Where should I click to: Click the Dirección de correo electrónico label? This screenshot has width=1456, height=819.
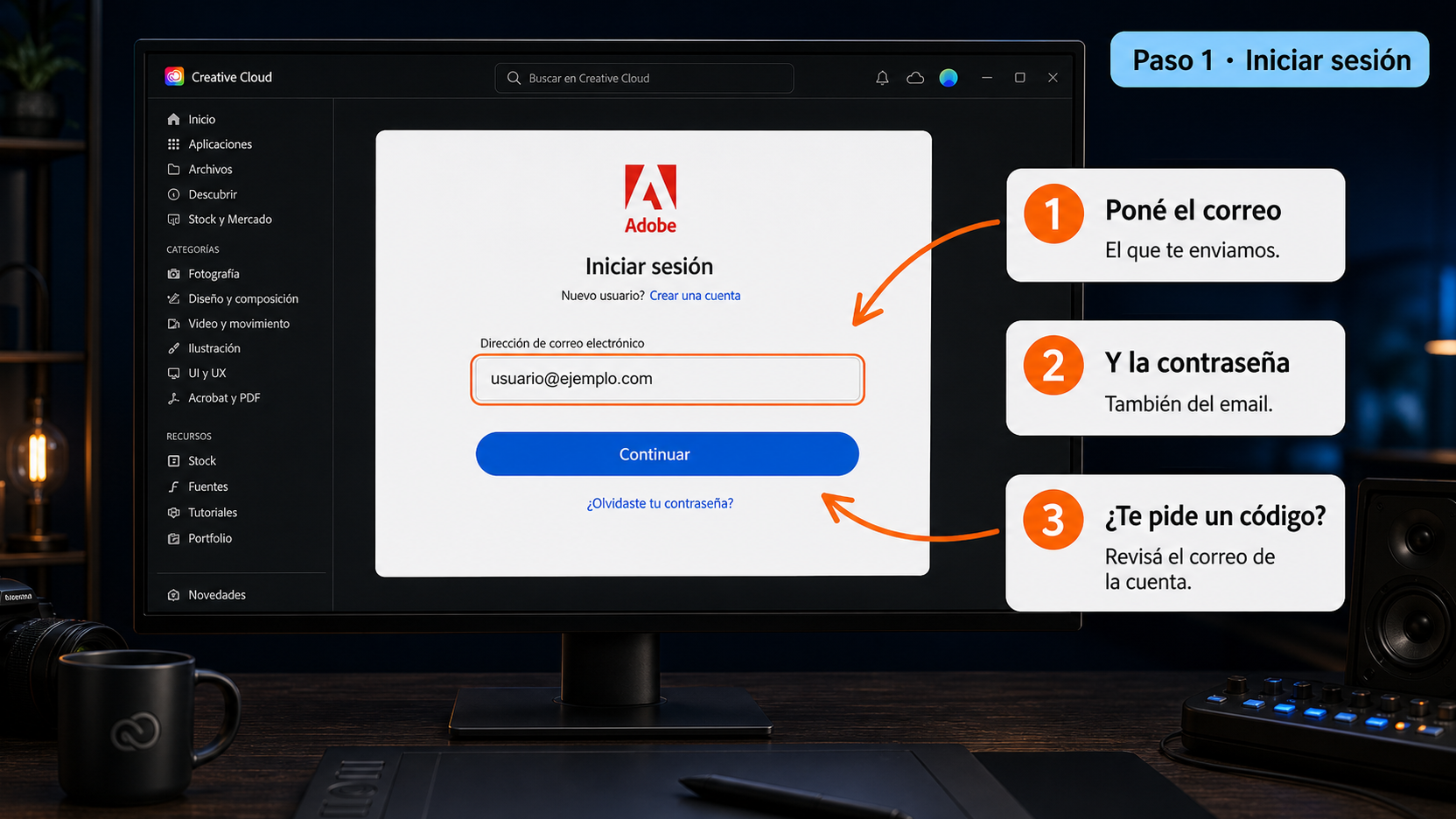pyautogui.click(x=562, y=343)
